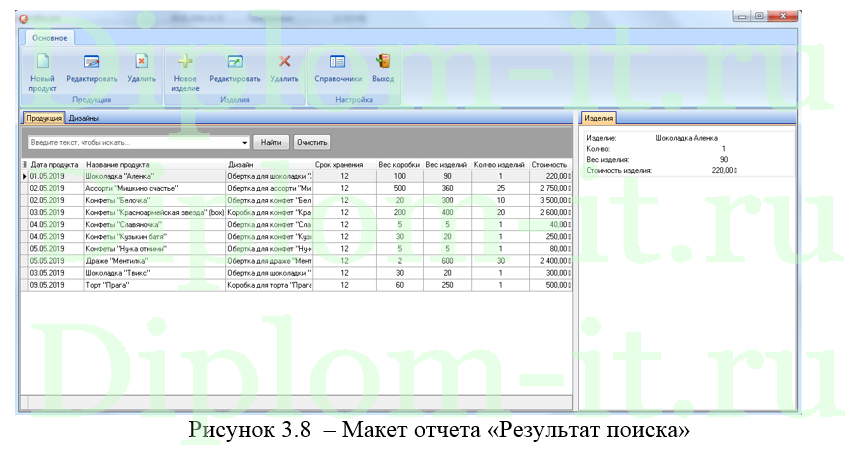Click the Шоколадка Аленка value in Изделия panel
Screen dimensions: 852x456
coord(686,138)
